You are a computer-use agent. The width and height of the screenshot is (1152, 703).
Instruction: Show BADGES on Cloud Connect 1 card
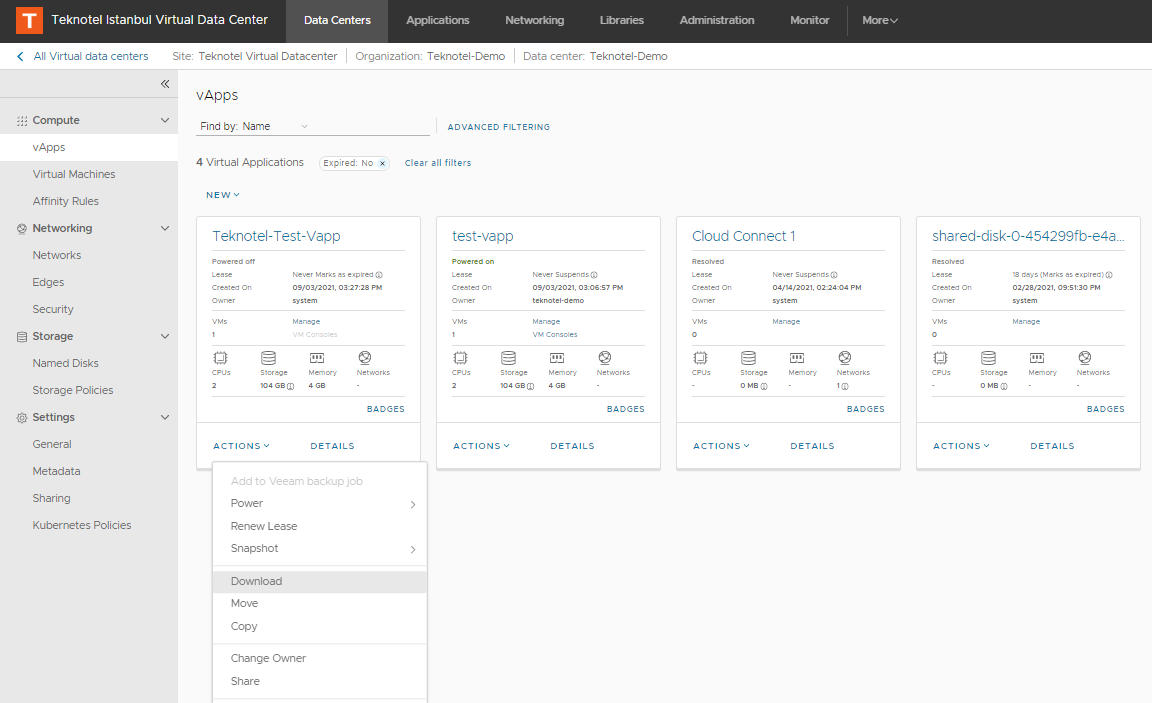[x=865, y=409]
